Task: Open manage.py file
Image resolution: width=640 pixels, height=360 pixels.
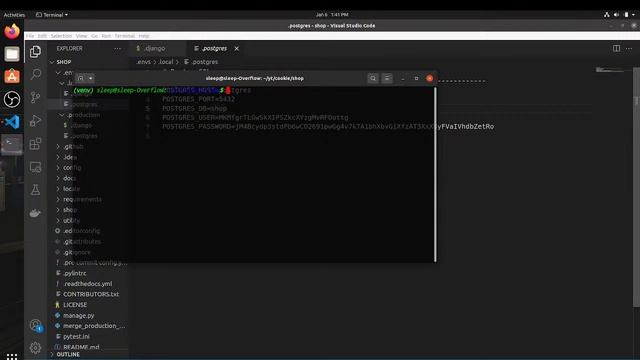Action: pyautogui.click(x=89, y=316)
